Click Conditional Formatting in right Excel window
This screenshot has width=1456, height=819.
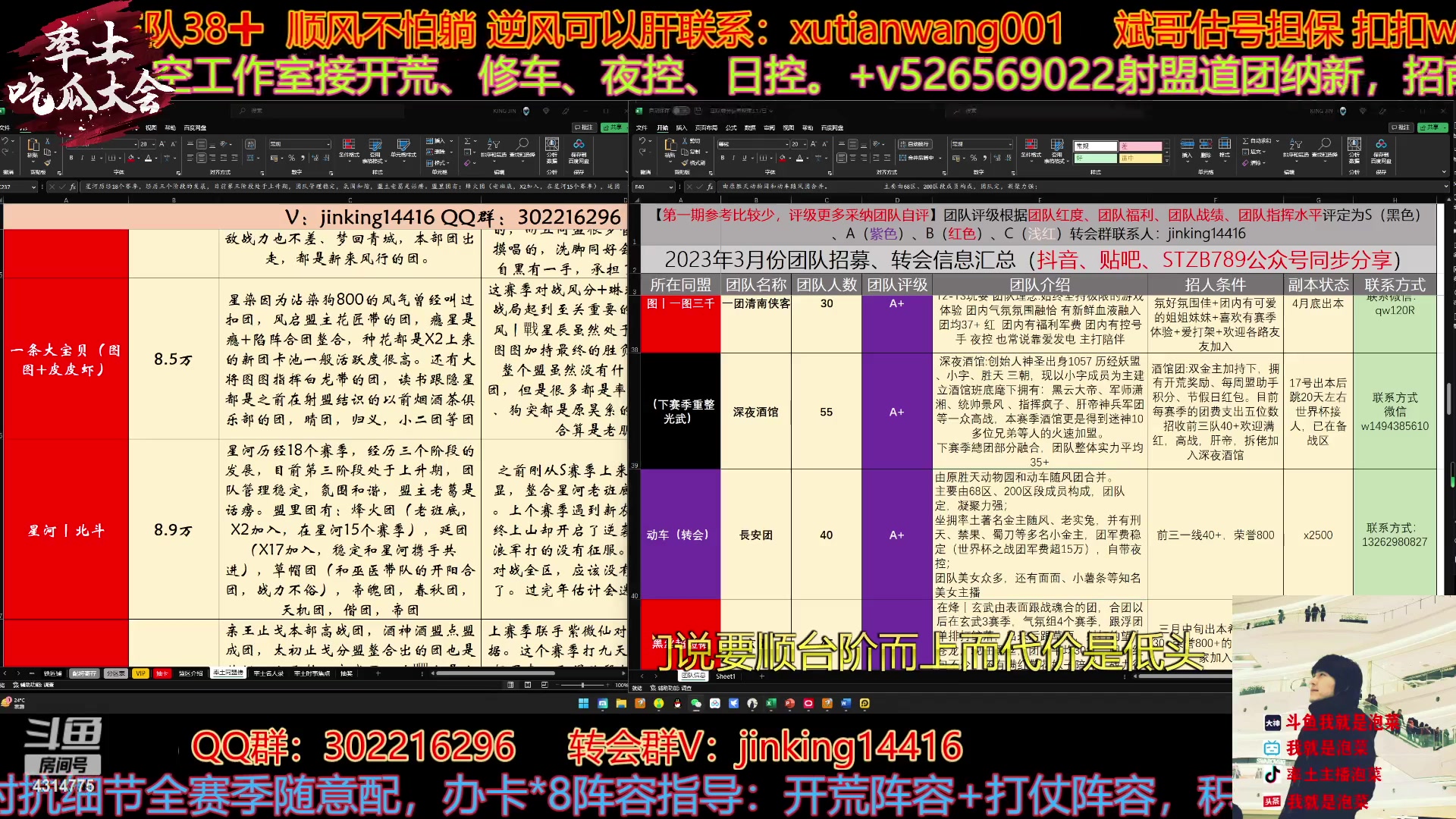point(1031,149)
